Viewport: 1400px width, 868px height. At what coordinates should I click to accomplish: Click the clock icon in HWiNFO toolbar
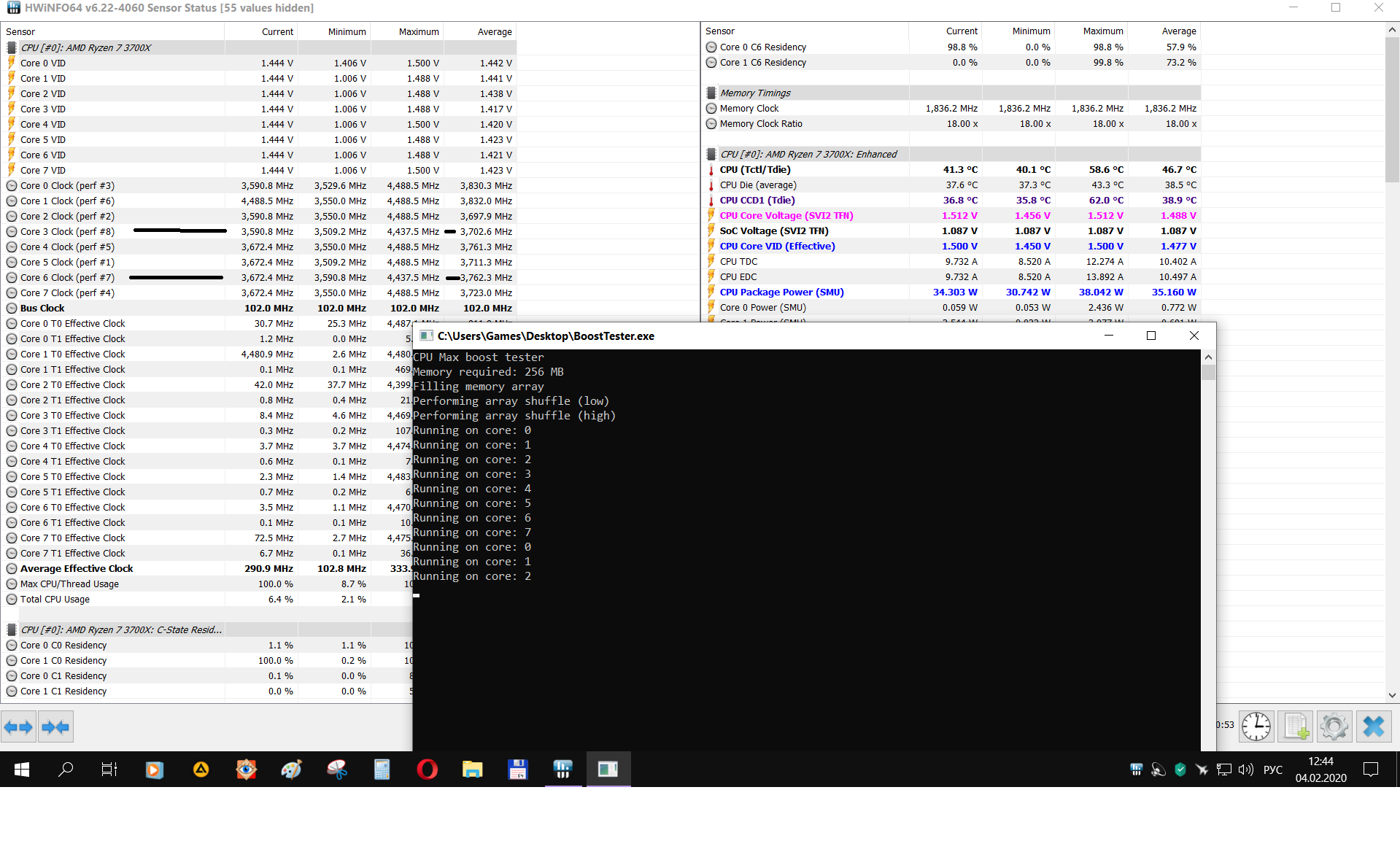pos(1256,726)
